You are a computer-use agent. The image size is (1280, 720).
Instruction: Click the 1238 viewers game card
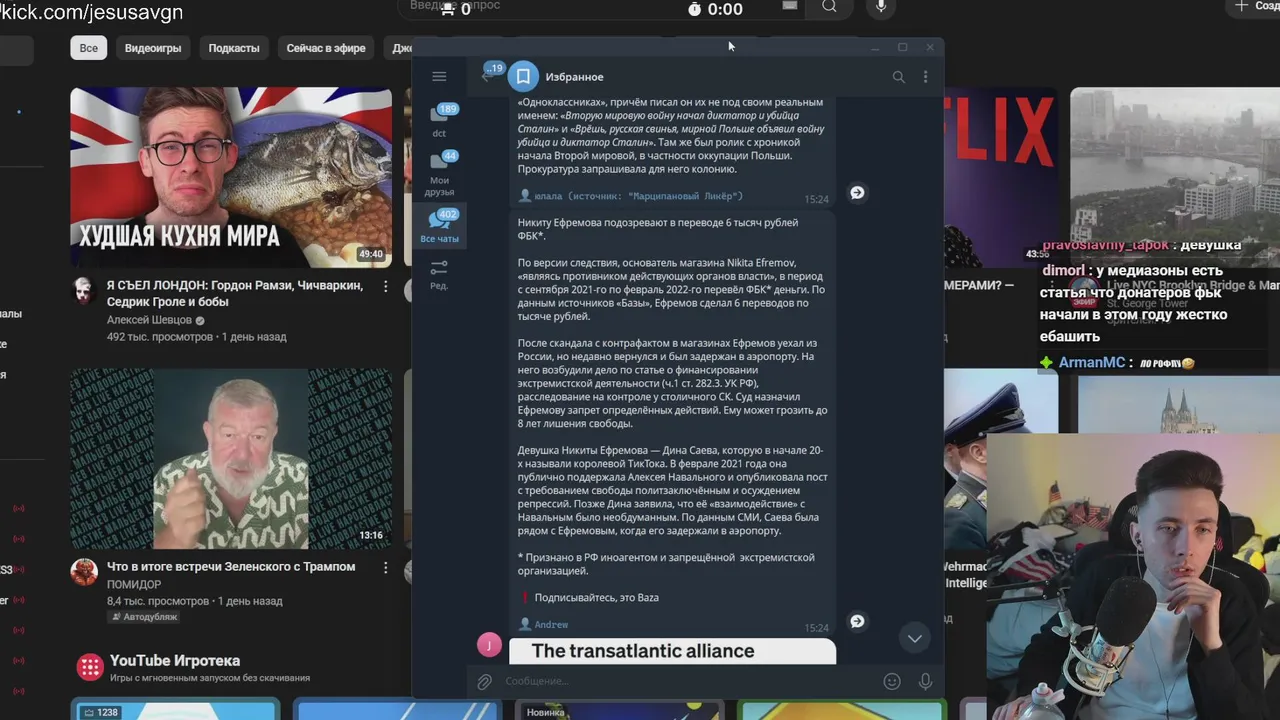point(177,711)
